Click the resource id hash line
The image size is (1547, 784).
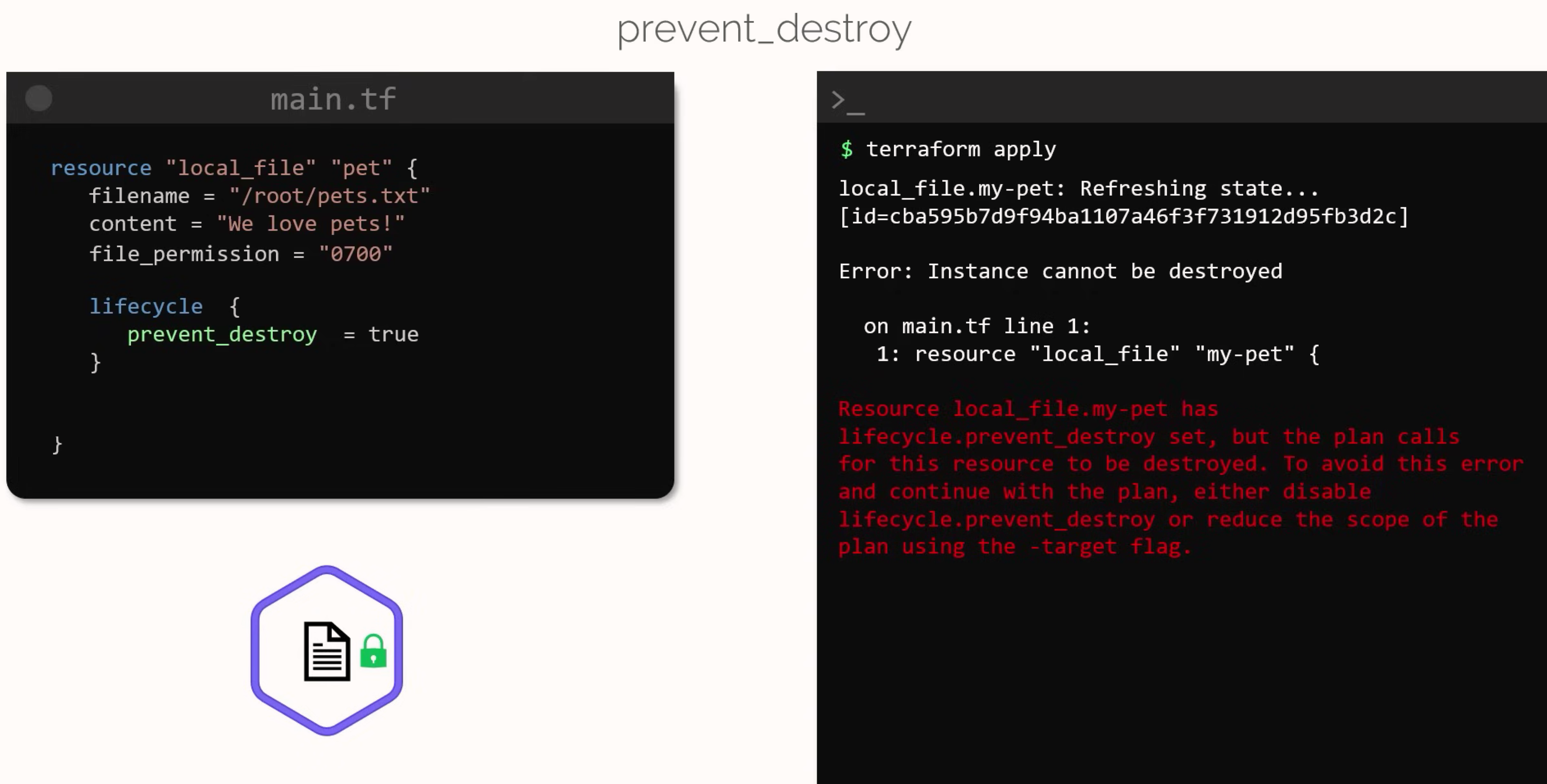click(x=1124, y=216)
